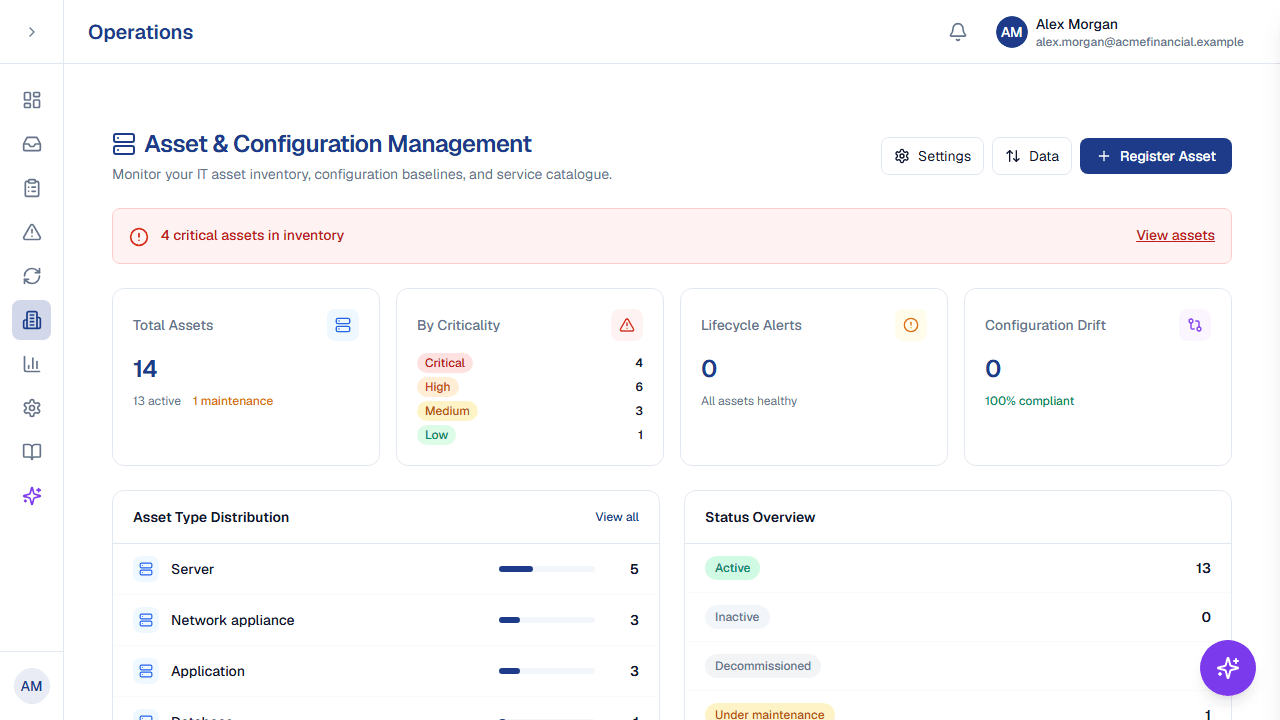Click the Configuration Drift purple branch icon
The height and width of the screenshot is (720, 1280).
click(1195, 325)
